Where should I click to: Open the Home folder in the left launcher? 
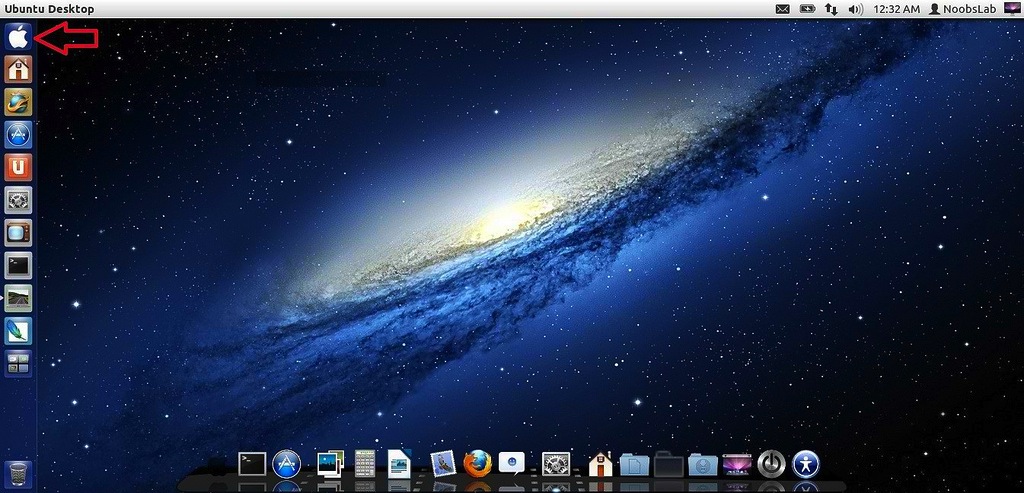pyautogui.click(x=18, y=69)
